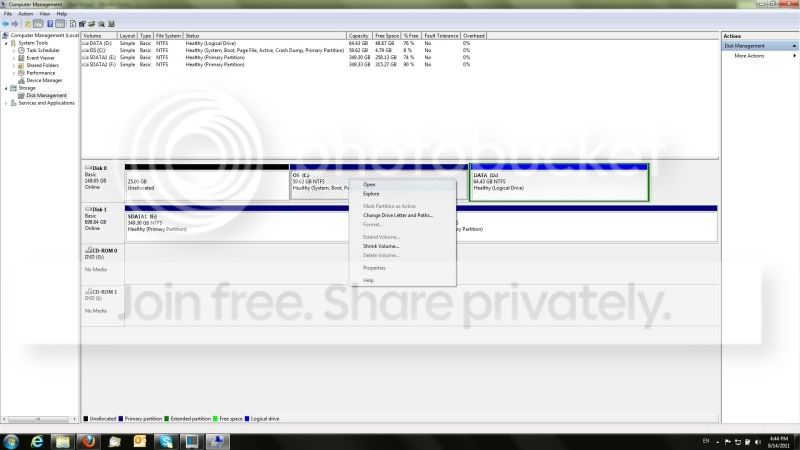This screenshot has height=450, width=800.
Task: Select Device Manager in the tree
Action: click(44, 81)
